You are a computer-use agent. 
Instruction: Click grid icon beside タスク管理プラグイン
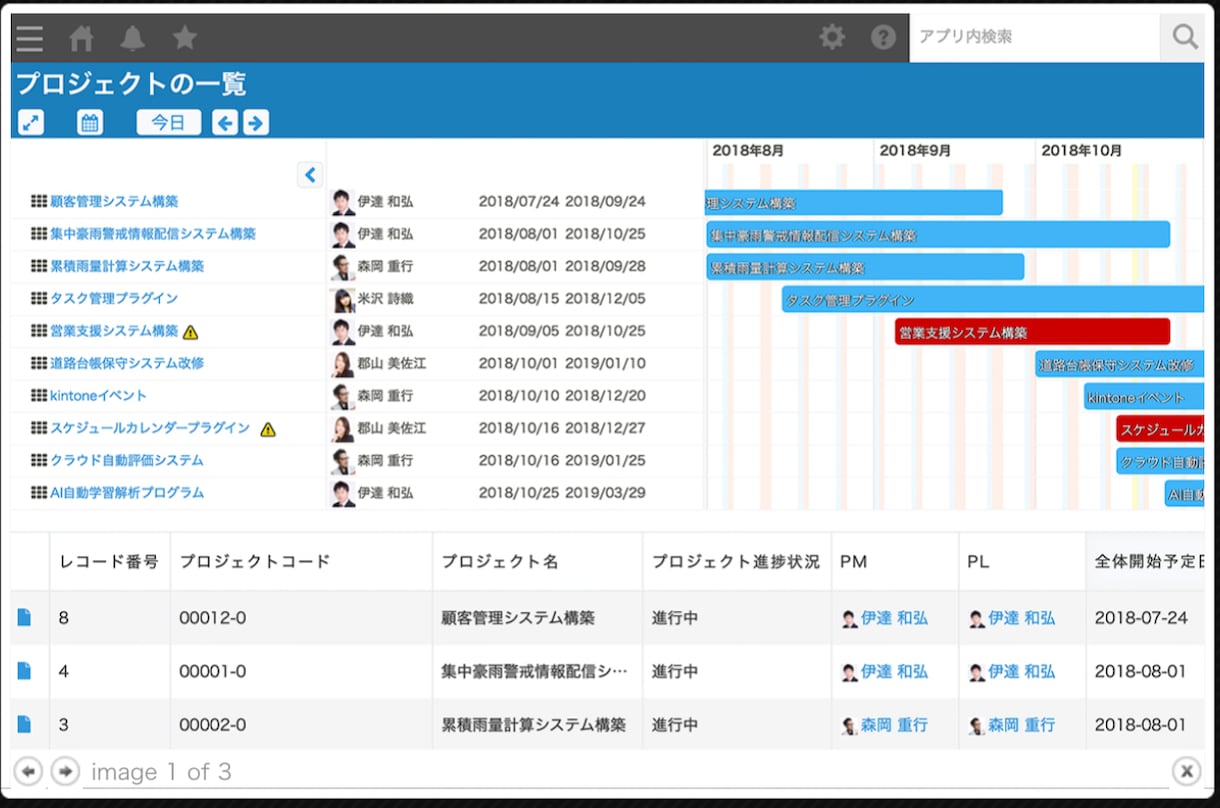tap(39, 298)
